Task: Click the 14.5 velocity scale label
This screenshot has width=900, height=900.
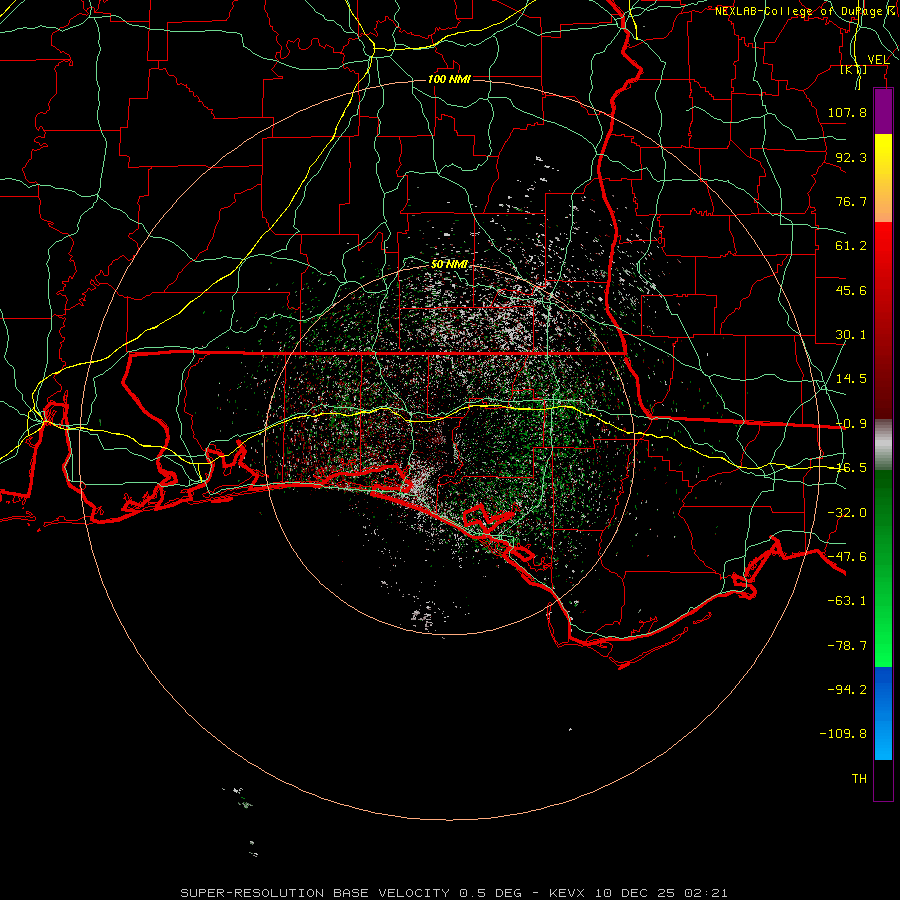Action: coord(851,379)
